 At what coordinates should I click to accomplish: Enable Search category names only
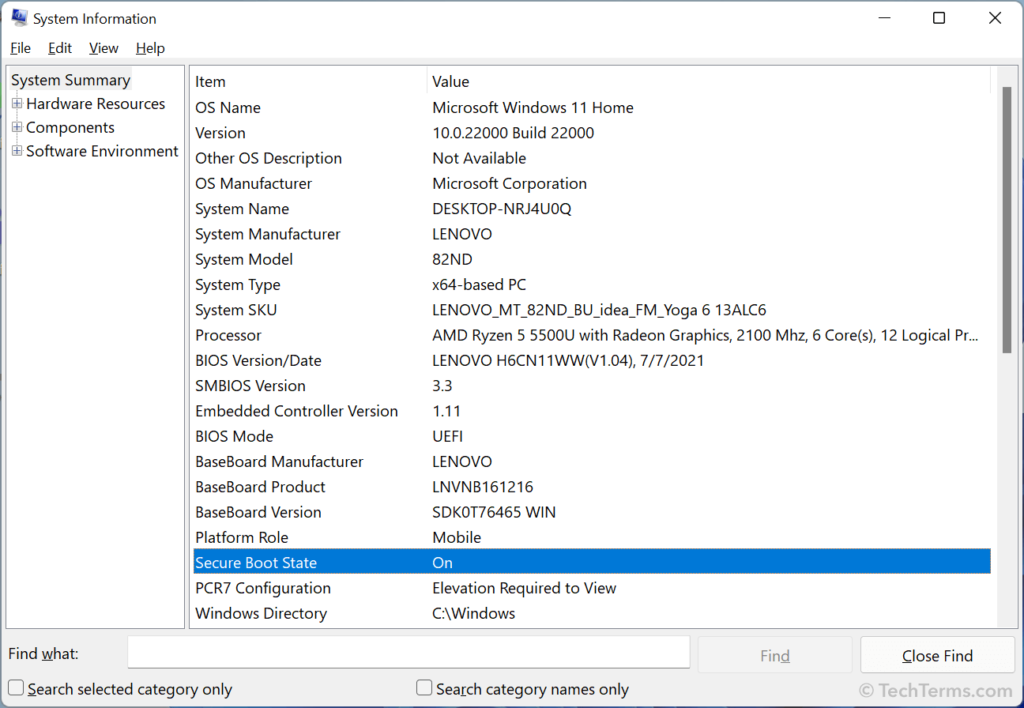click(x=424, y=688)
